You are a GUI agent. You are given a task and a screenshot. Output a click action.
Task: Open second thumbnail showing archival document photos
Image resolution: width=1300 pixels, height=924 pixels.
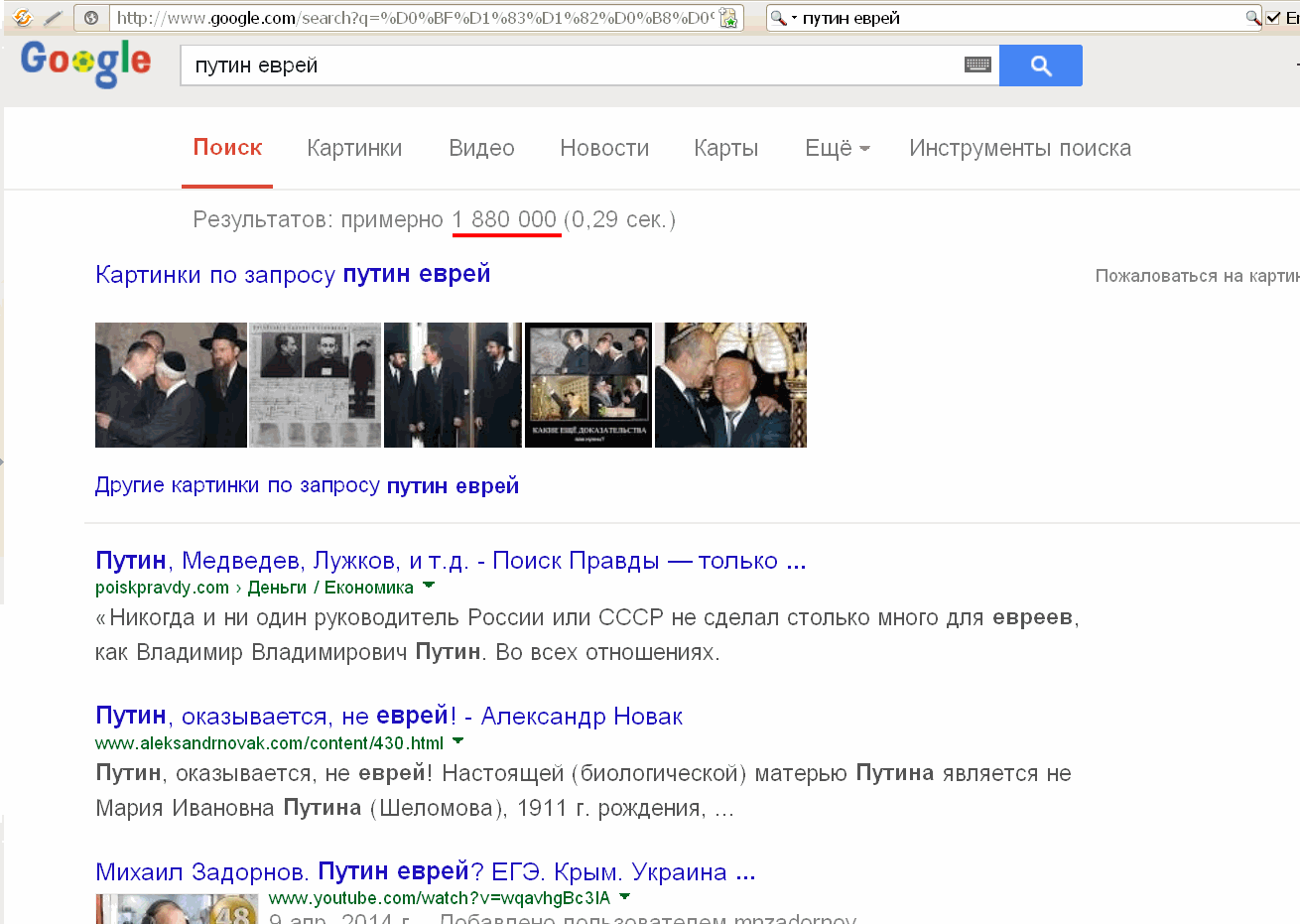click(x=315, y=385)
